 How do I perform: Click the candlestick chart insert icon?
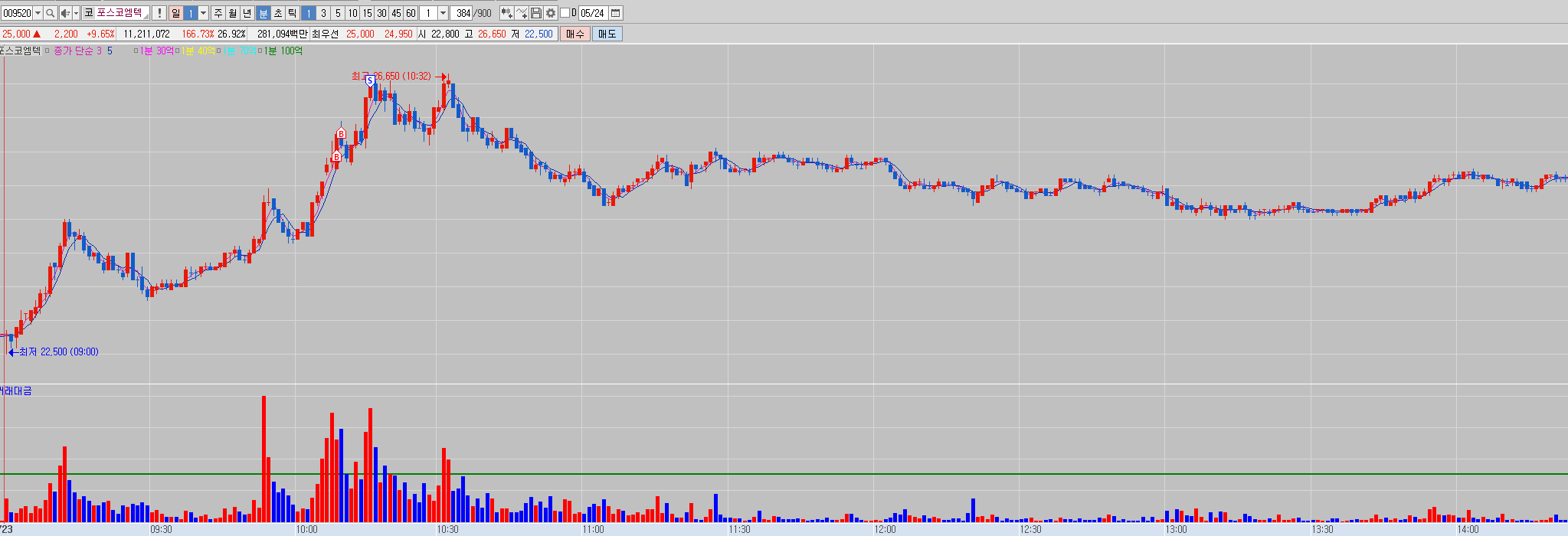506,13
